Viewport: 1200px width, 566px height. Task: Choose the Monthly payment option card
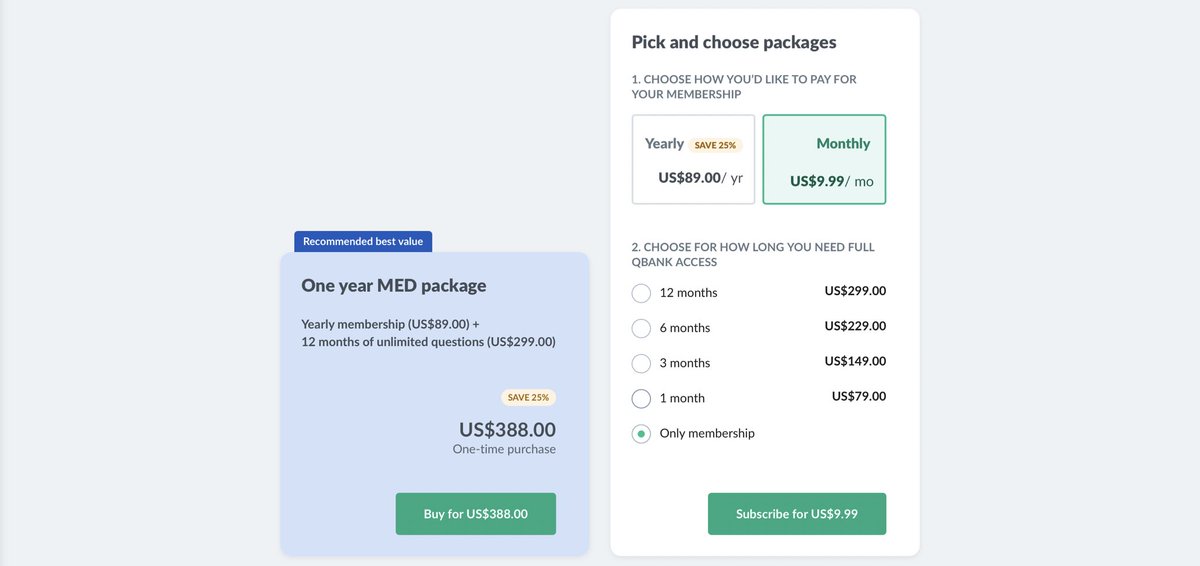click(824, 159)
